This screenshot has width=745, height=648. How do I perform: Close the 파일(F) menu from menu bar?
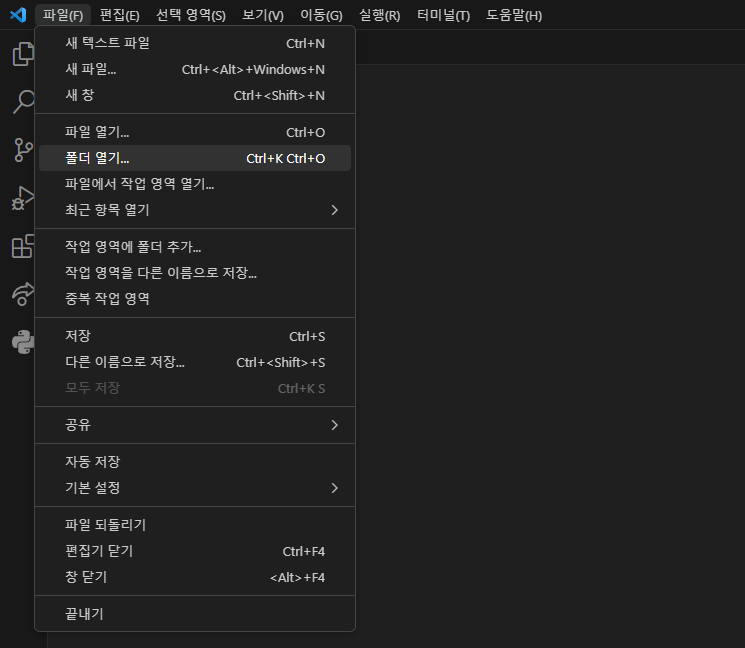[63, 15]
